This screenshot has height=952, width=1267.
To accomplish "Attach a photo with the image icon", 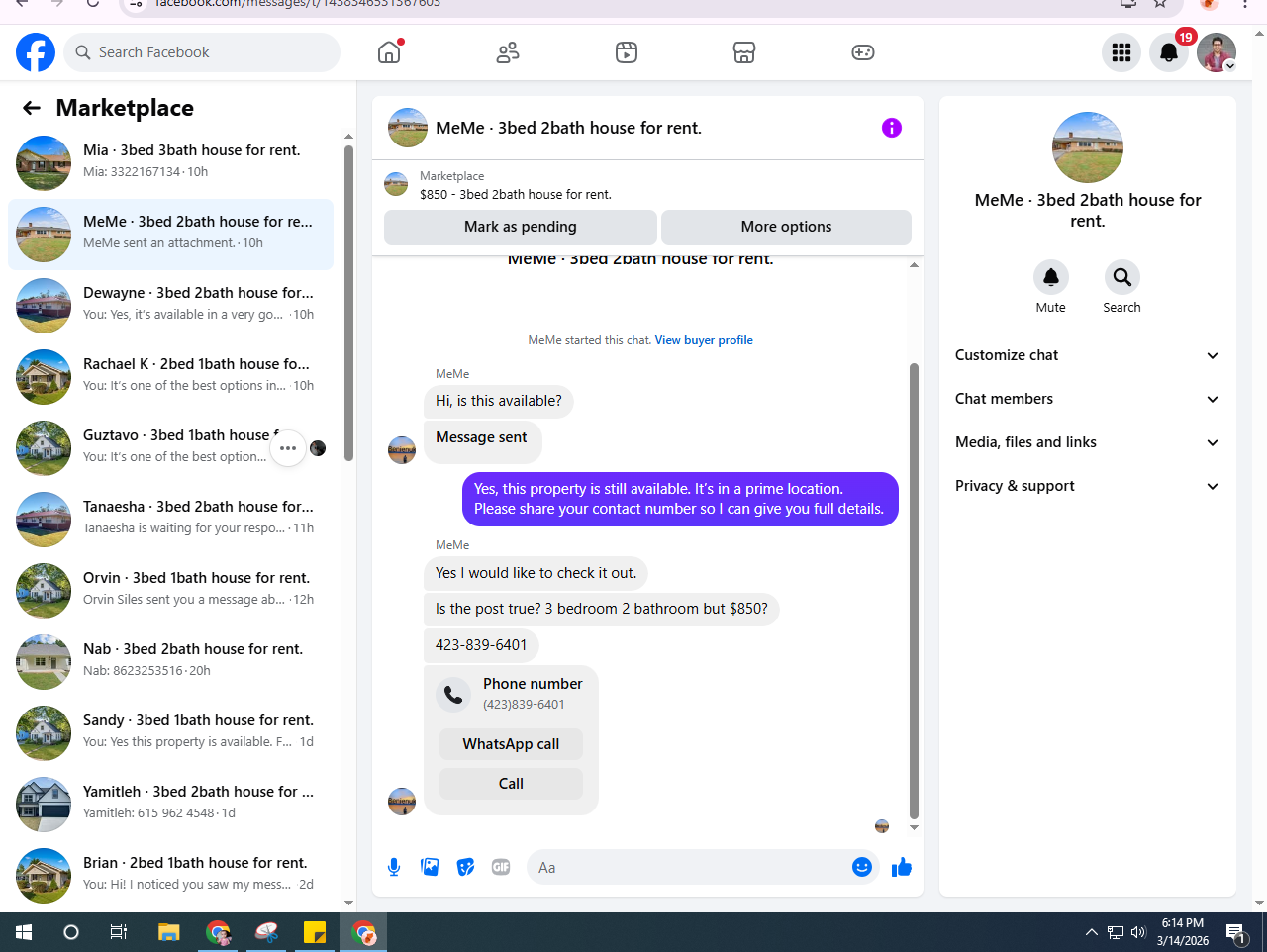I will tap(430, 868).
